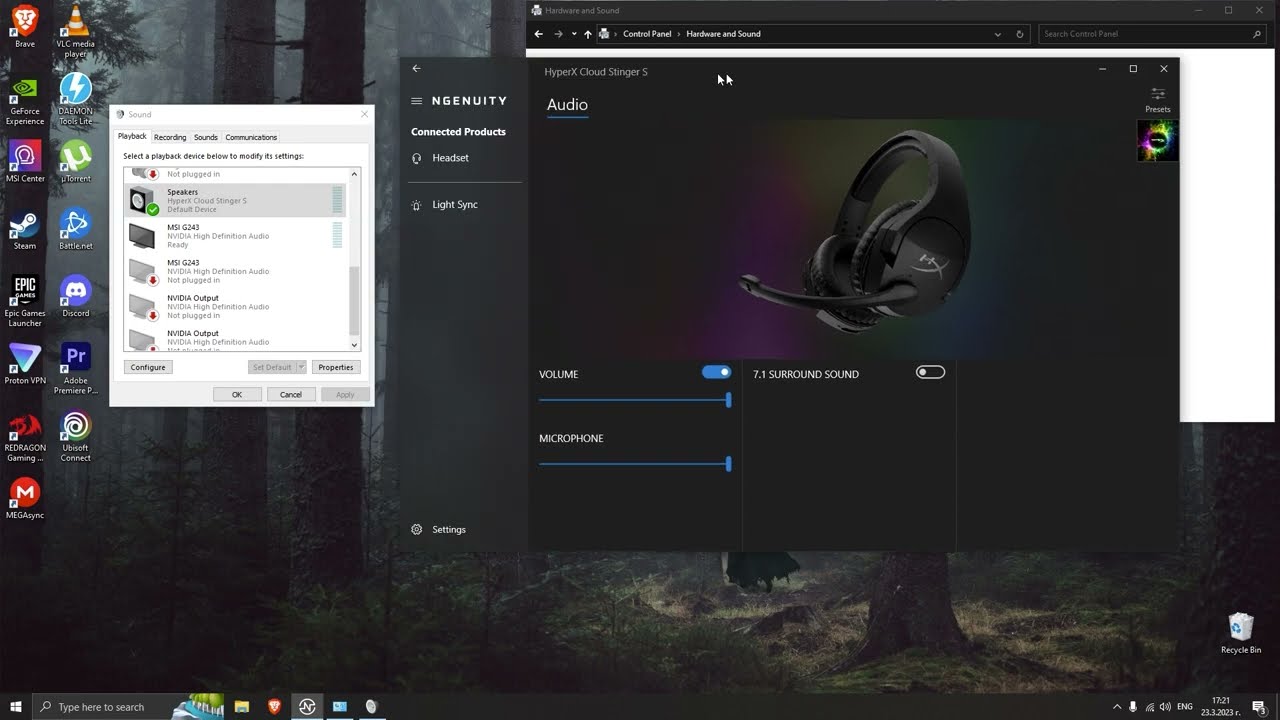Viewport: 1280px width, 720px height.
Task: Go back in Control Panel window
Action: (538, 34)
